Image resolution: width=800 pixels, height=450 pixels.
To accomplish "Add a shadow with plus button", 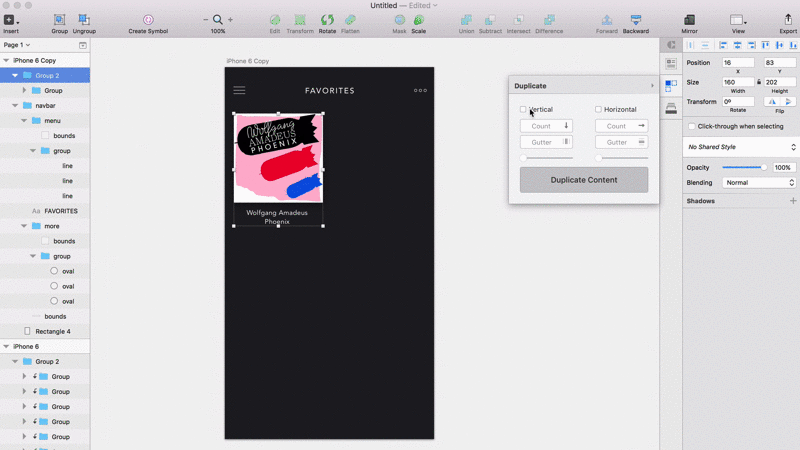I will (792, 201).
